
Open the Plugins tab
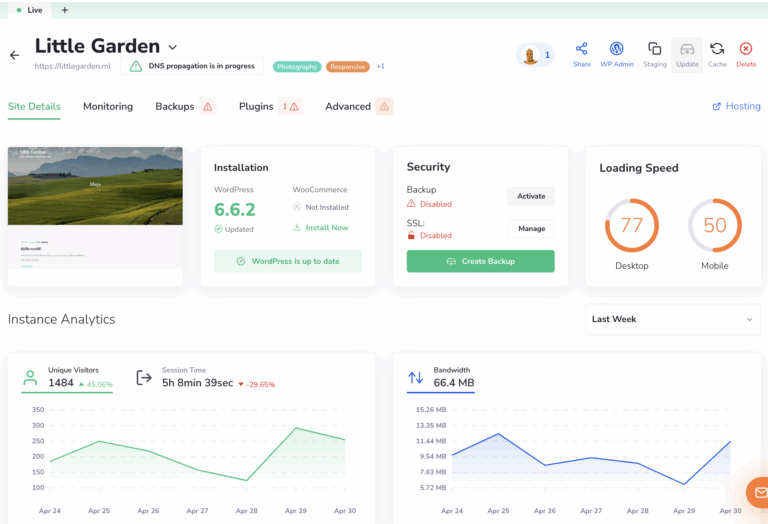256,106
